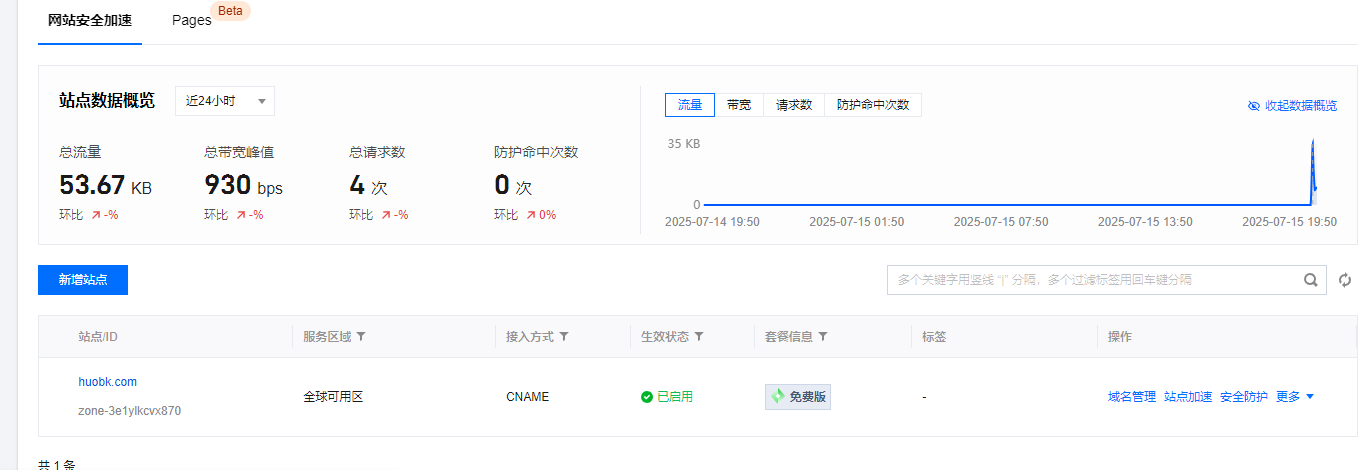Click the 安全防护 link
The width and height of the screenshot is (1372, 470).
[1244, 397]
